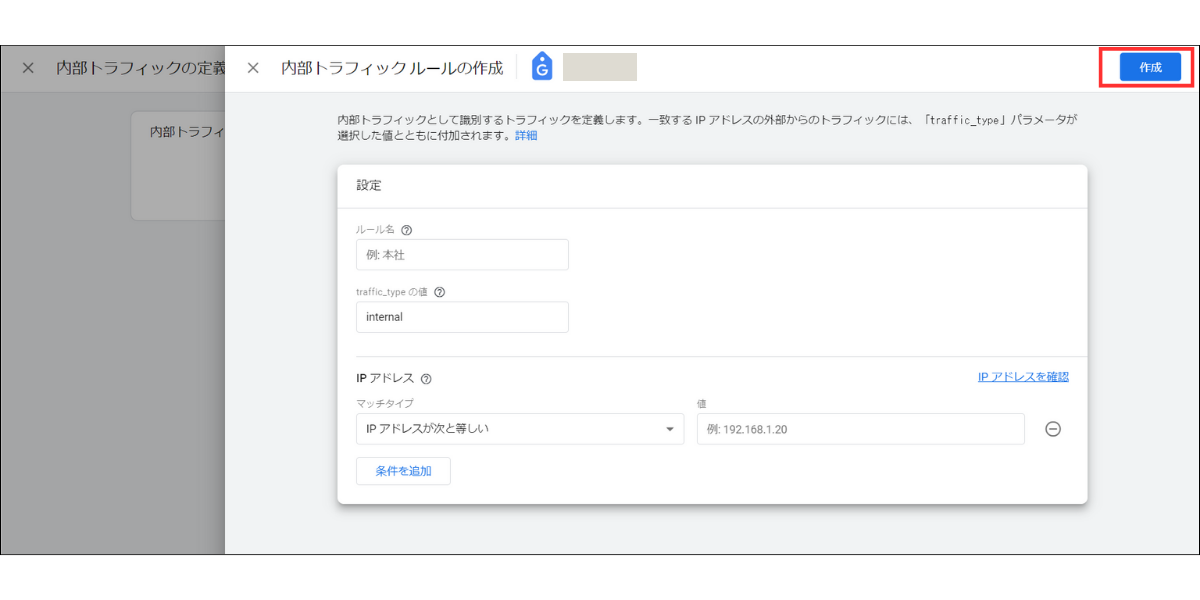Focus the ルール名 input field
The width and height of the screenshot is (1200, 600).
(462, 255)
